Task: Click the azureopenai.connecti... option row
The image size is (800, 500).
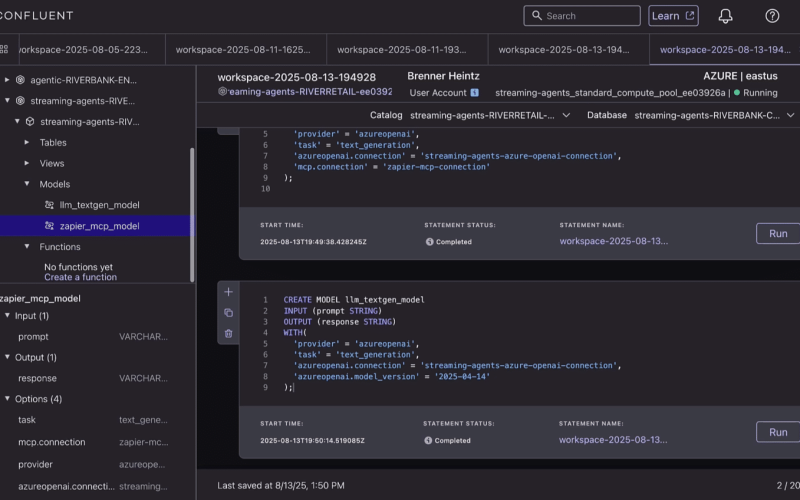Action: pyautogui.click(x=95, y=487)
